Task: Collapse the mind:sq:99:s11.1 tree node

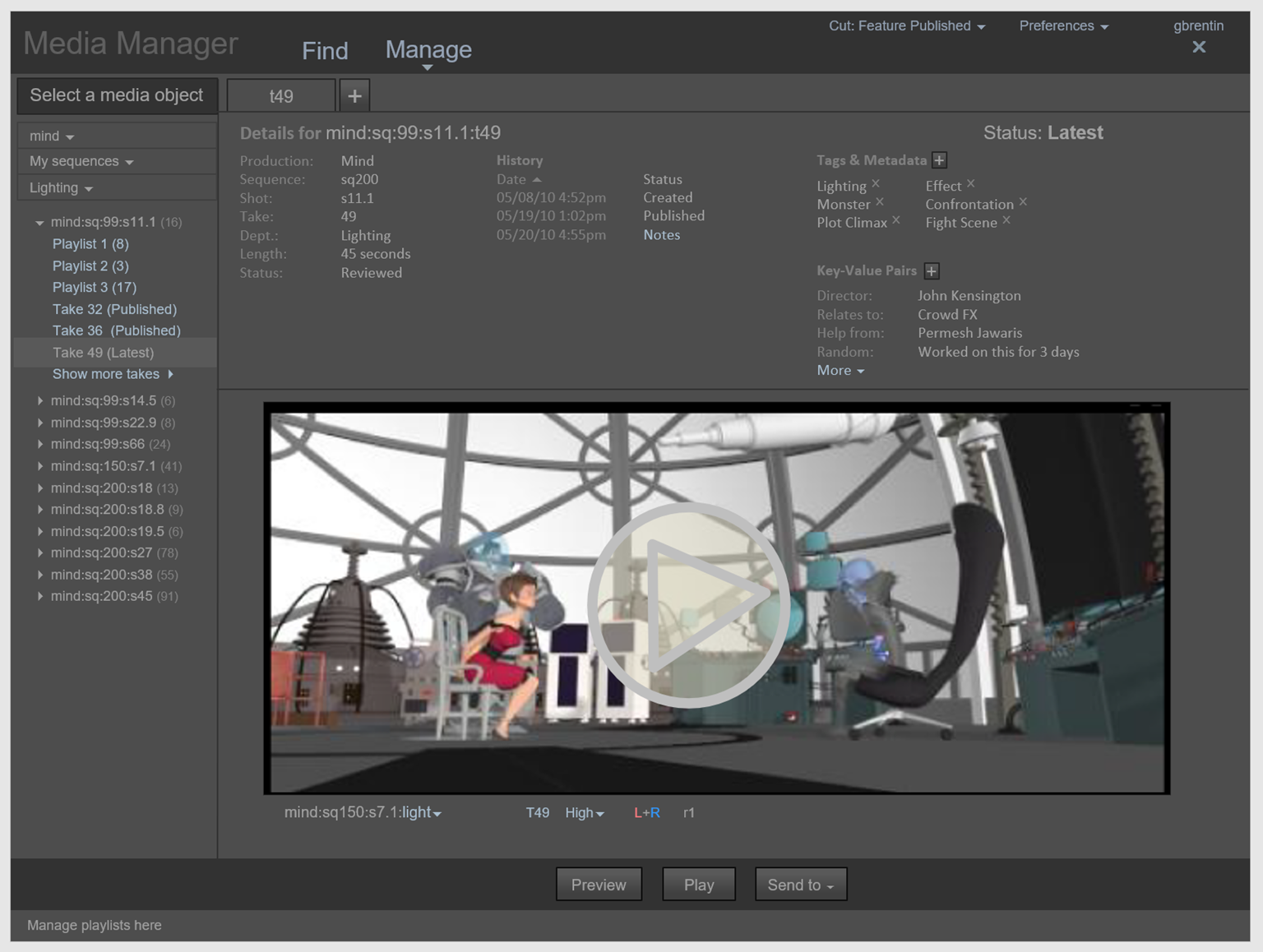Action: point(39,223)
